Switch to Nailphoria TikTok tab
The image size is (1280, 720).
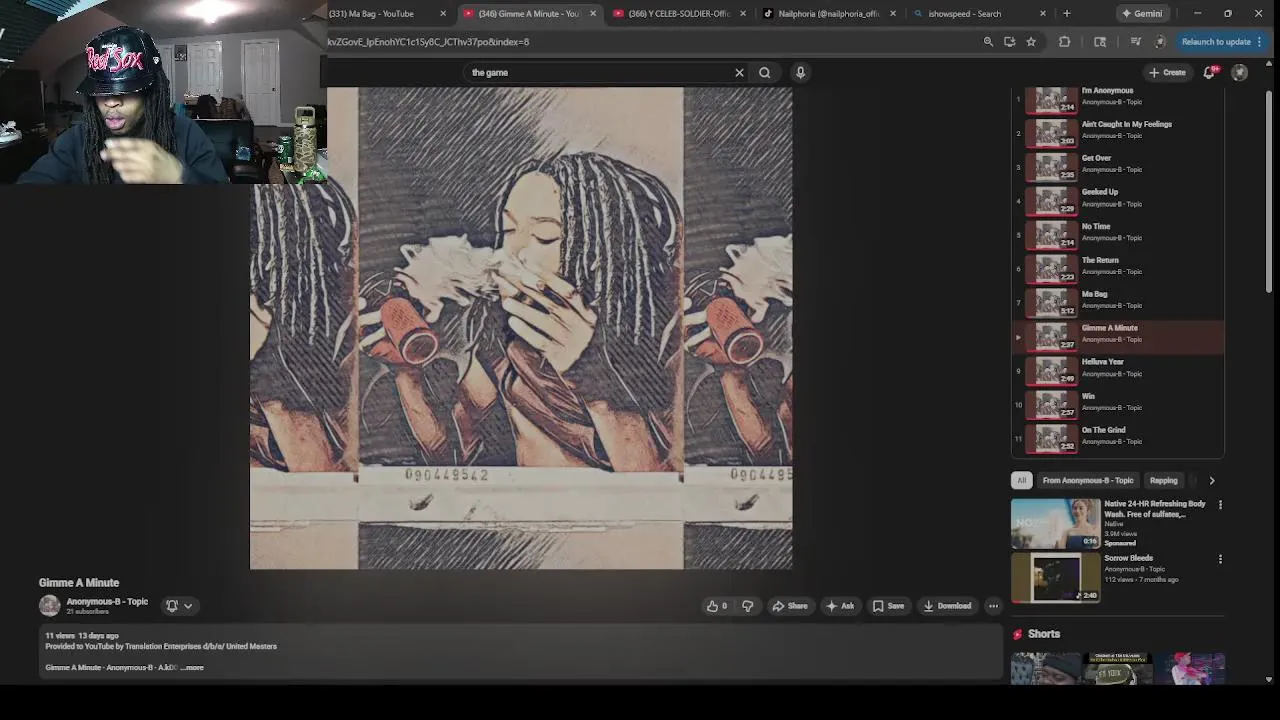tap(829, 13)
